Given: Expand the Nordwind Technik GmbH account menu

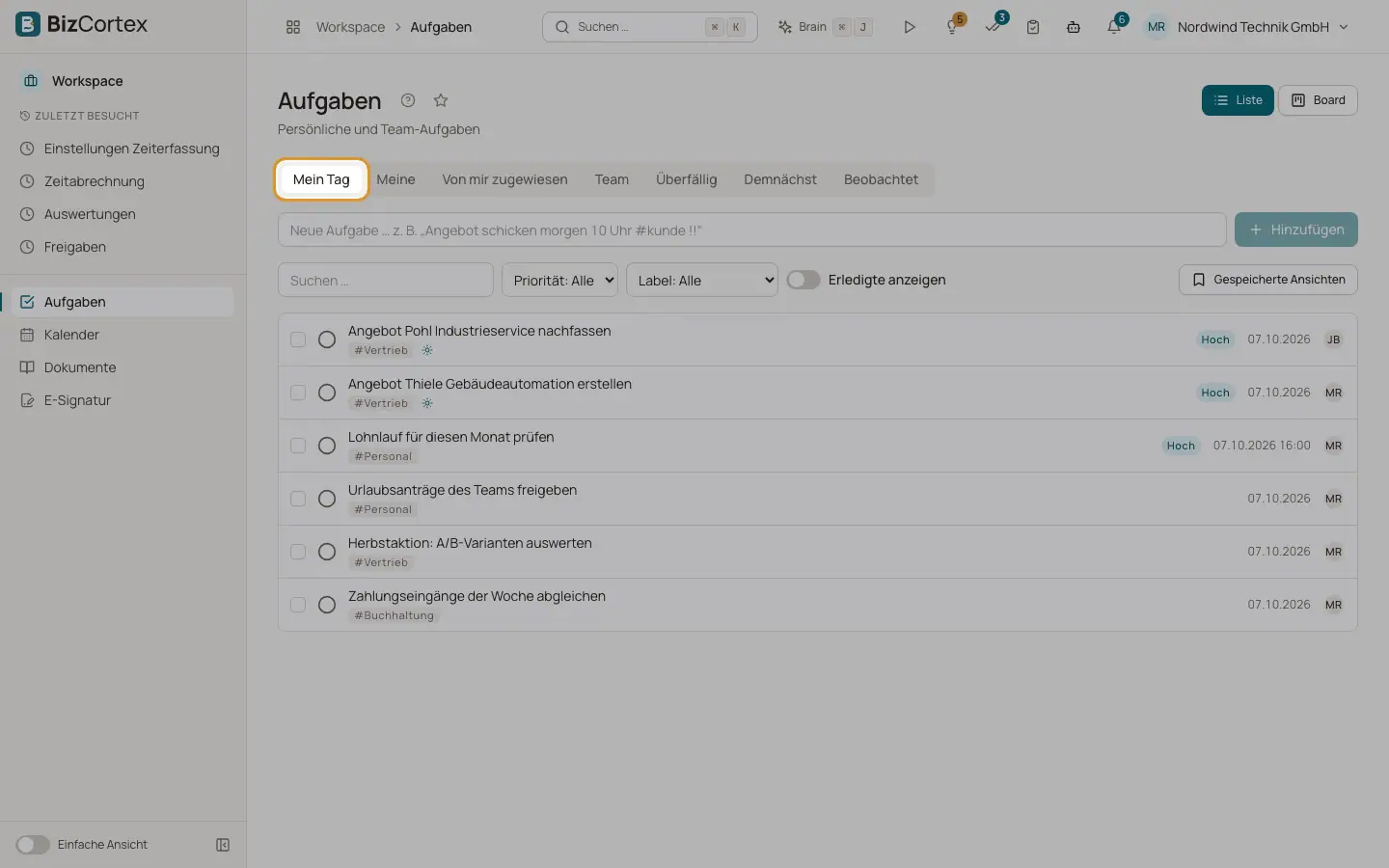Looking at the screenshot, I should point(1249,27).
